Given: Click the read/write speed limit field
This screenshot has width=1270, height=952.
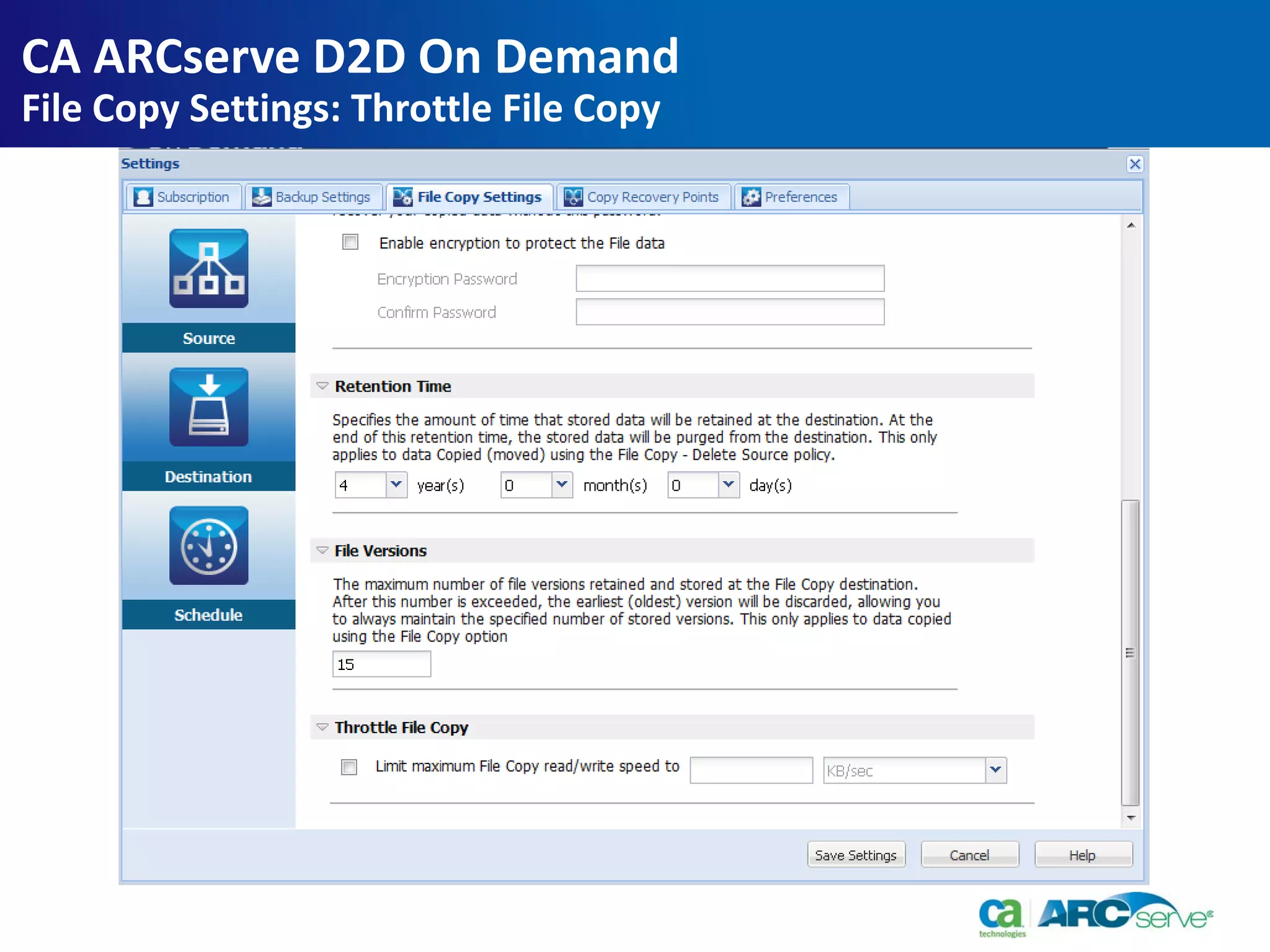Looking at the screenshot, I should pyautogui.click(x=751, y=770).
